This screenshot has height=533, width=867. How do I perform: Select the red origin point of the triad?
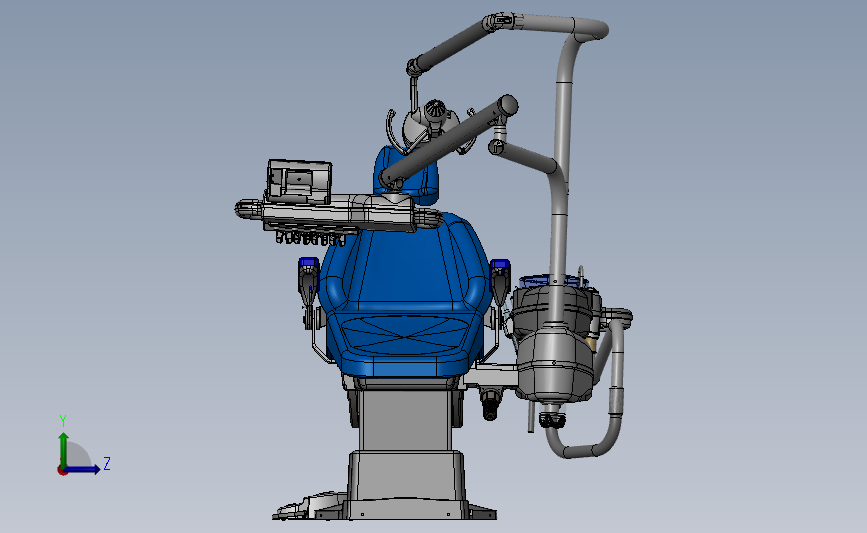[x=62, y=471]
